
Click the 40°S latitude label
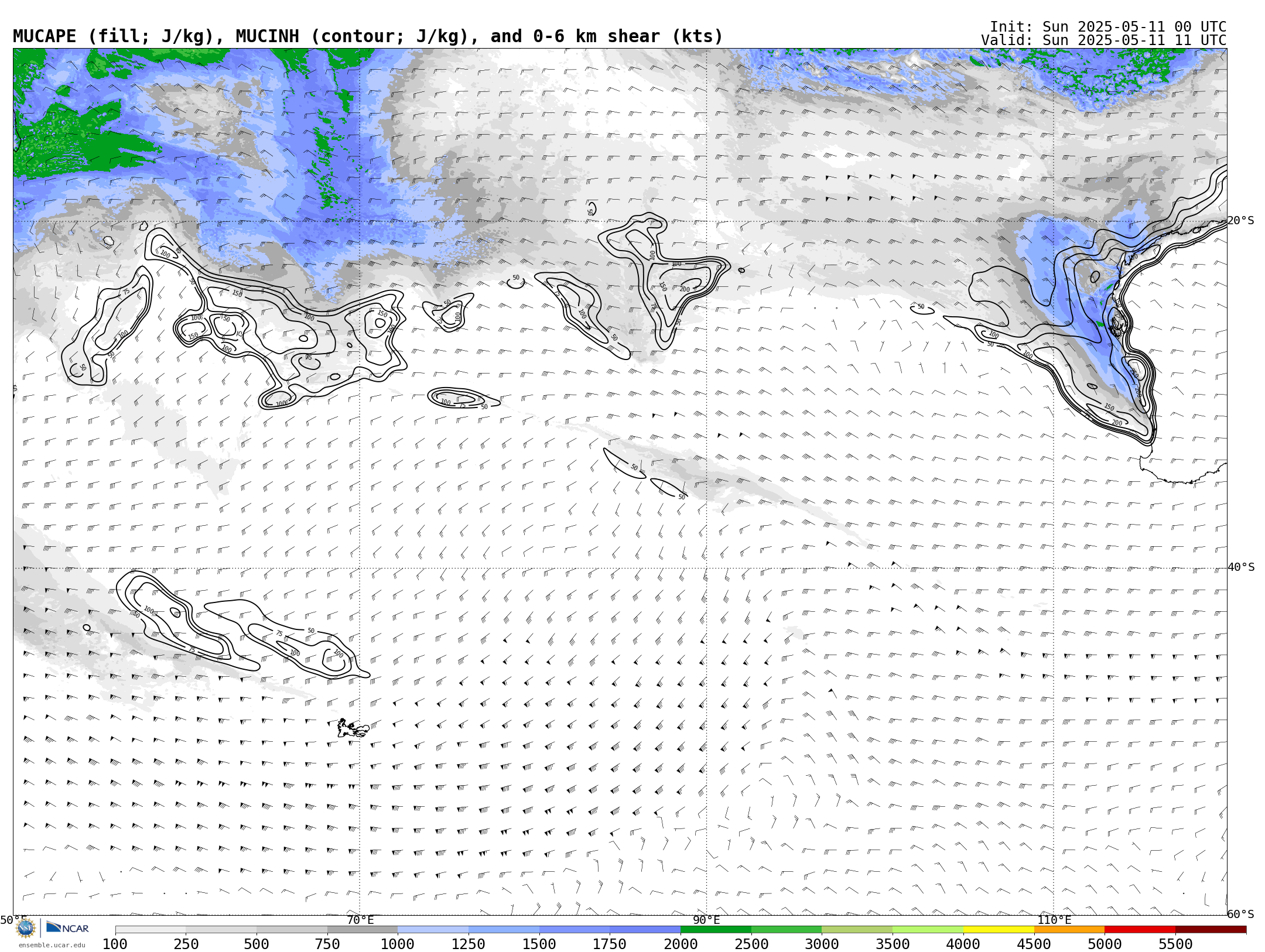[x=1241, y=567]
